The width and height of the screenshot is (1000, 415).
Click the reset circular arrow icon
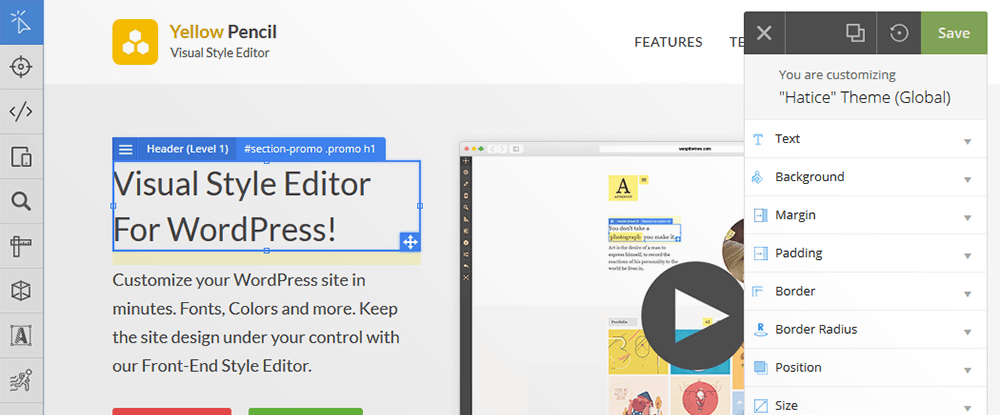pyautogui.click(x=899, y=33)
